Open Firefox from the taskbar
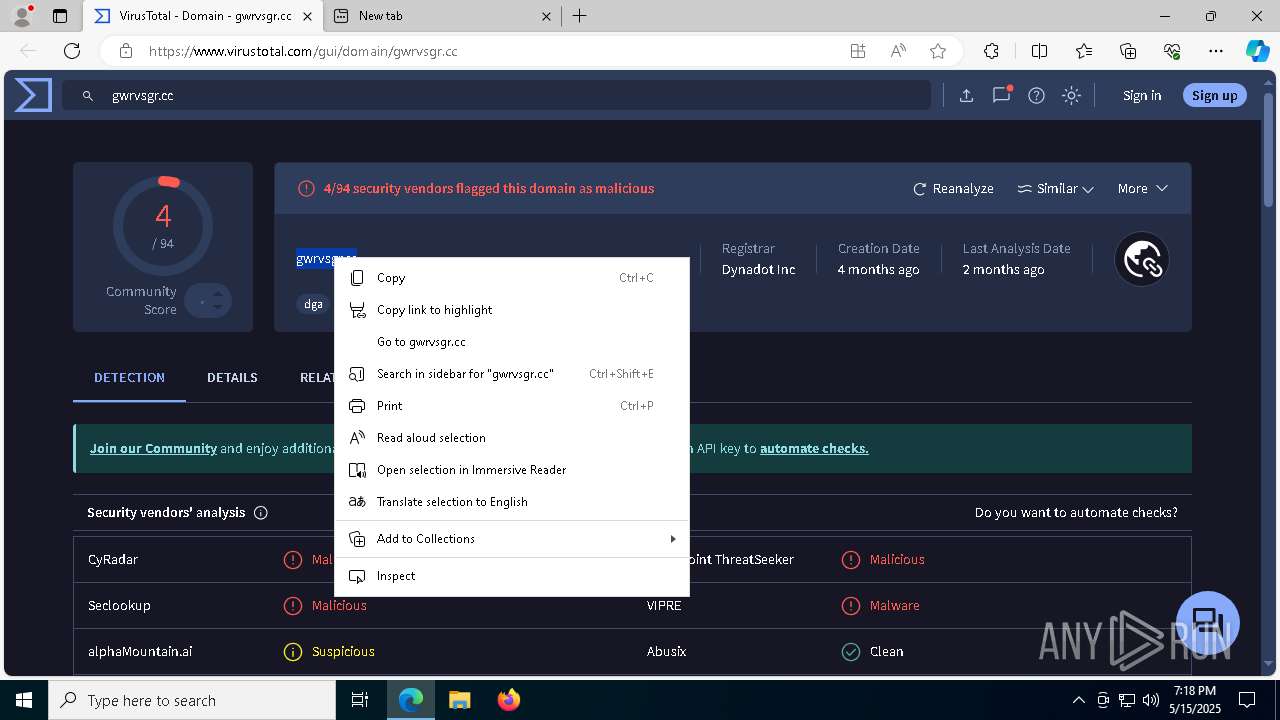The width and height of the screenshot is (1280, 720). point(509,700)
